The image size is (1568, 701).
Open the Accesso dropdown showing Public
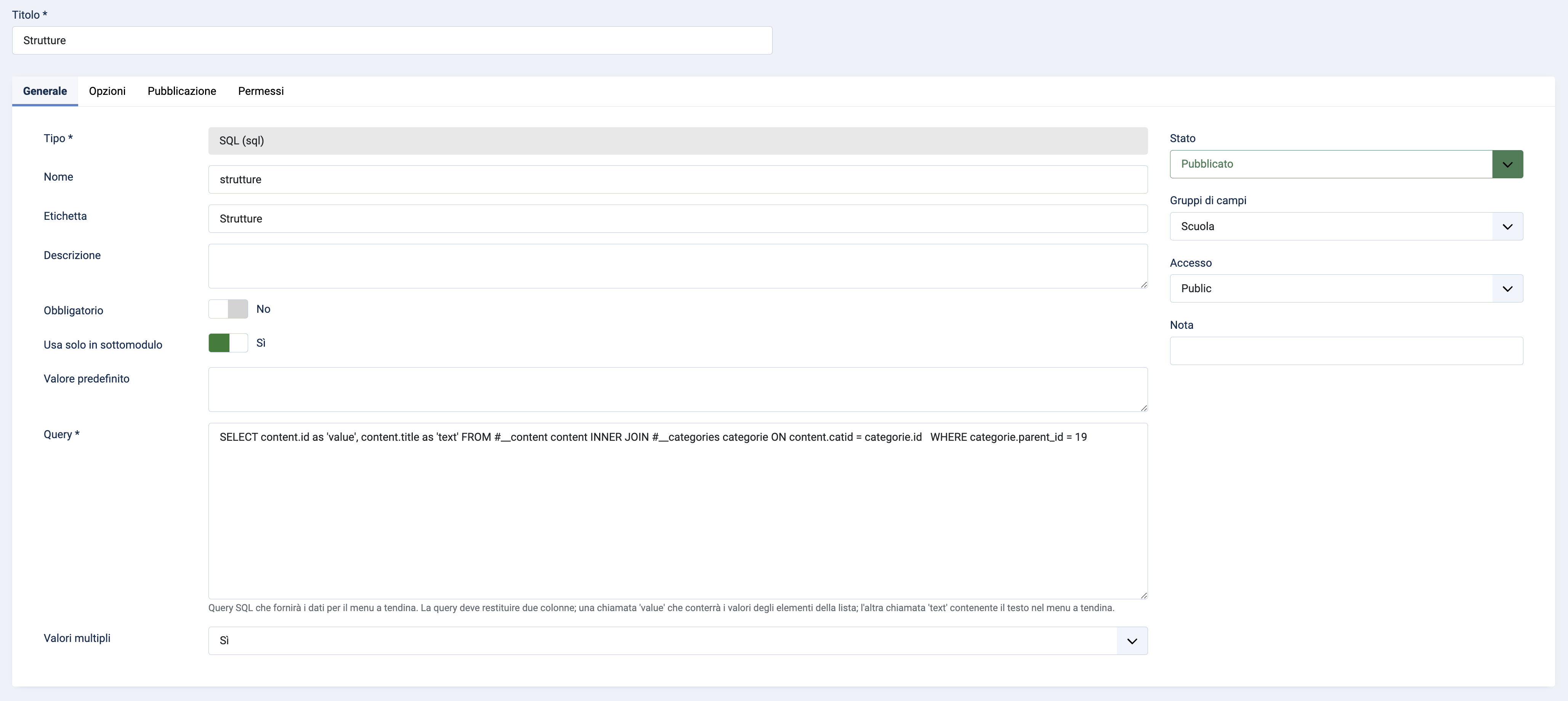click(1346, 288)
